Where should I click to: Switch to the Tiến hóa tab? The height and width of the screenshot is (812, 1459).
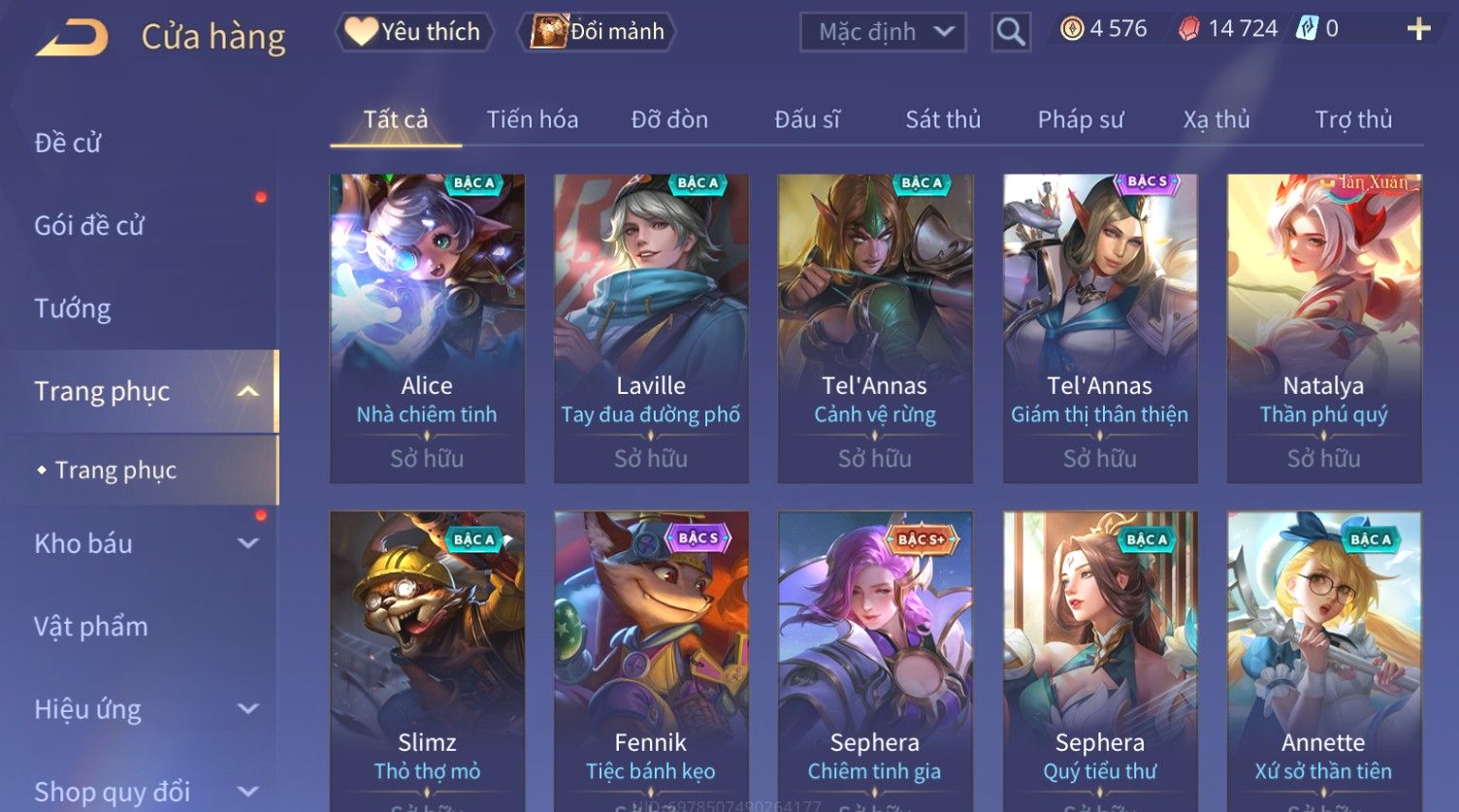click(533, 119)
